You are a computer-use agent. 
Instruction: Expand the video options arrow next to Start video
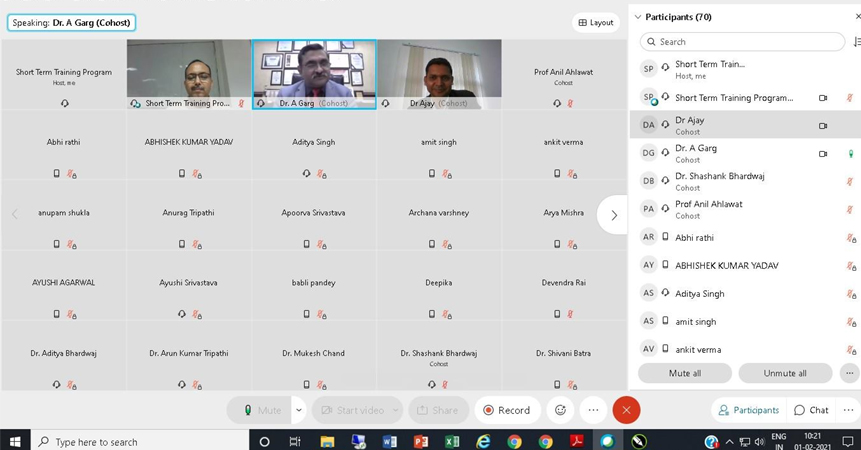pos(396,410)
